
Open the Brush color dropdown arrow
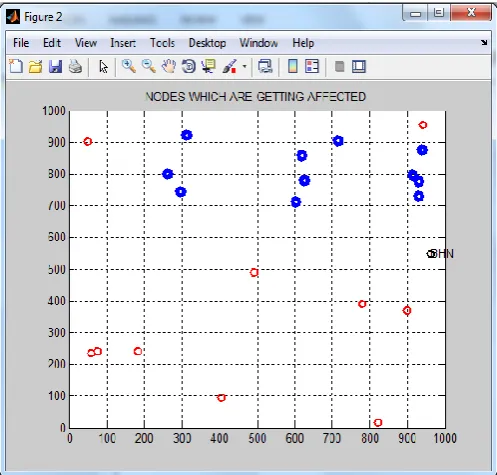[244, 66]
